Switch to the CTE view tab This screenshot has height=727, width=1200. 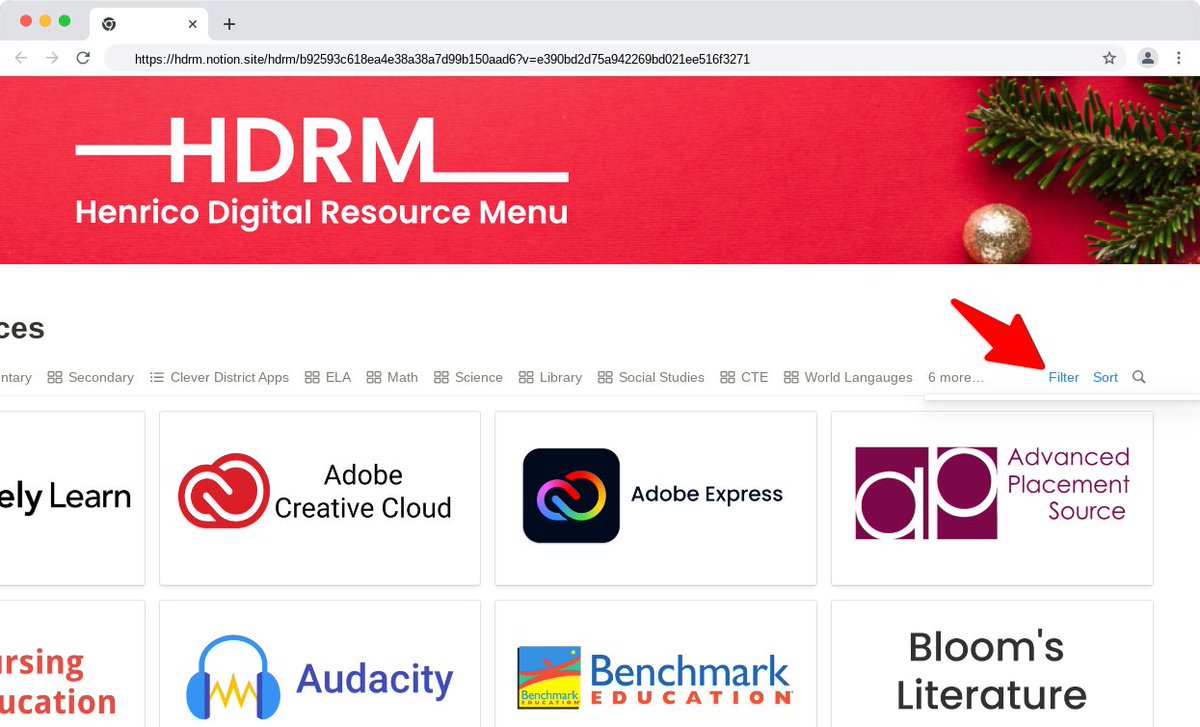pos(744,377)
